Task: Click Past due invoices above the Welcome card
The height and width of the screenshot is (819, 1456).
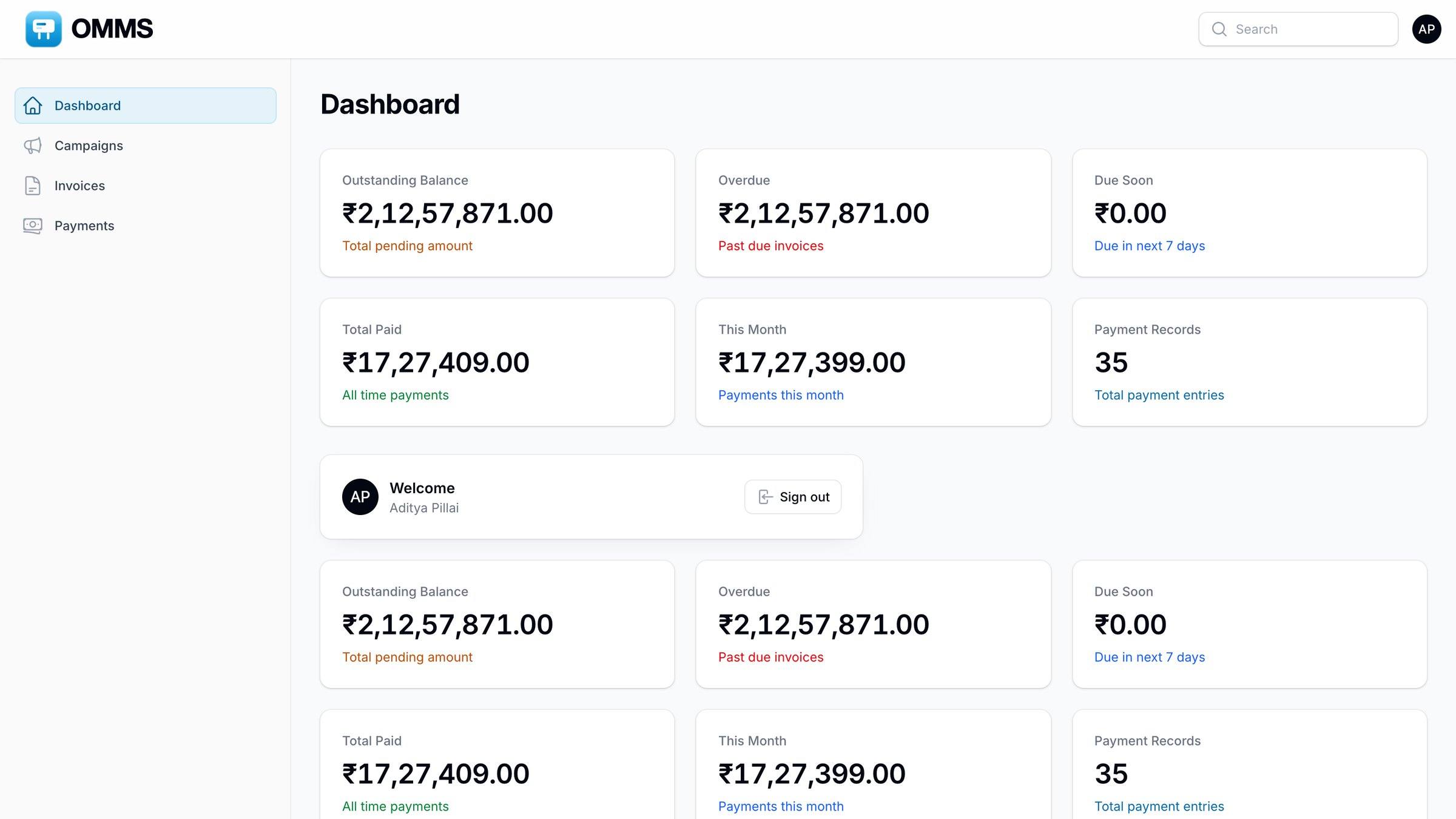Action: coord(771,246)
